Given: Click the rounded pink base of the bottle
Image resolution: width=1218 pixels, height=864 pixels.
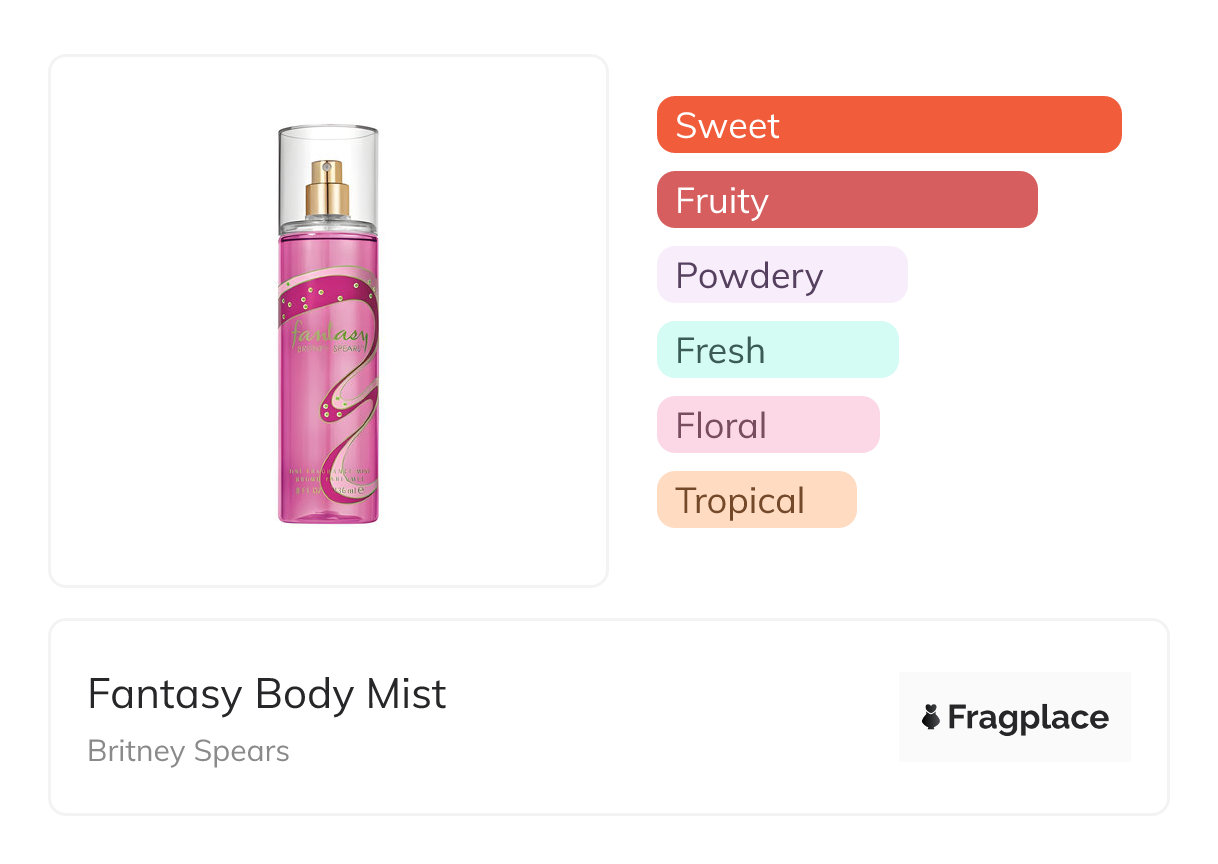Looking at the screenshot, I should [x=328, y=510].
